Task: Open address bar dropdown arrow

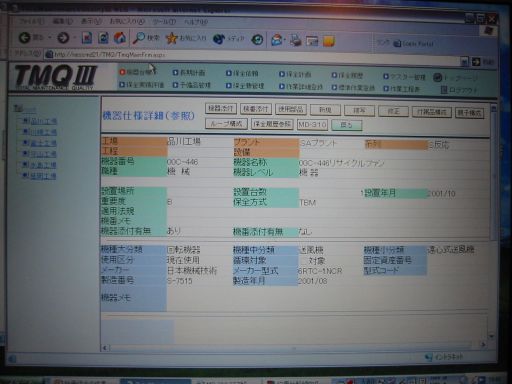Action: (x=464, y=61)
